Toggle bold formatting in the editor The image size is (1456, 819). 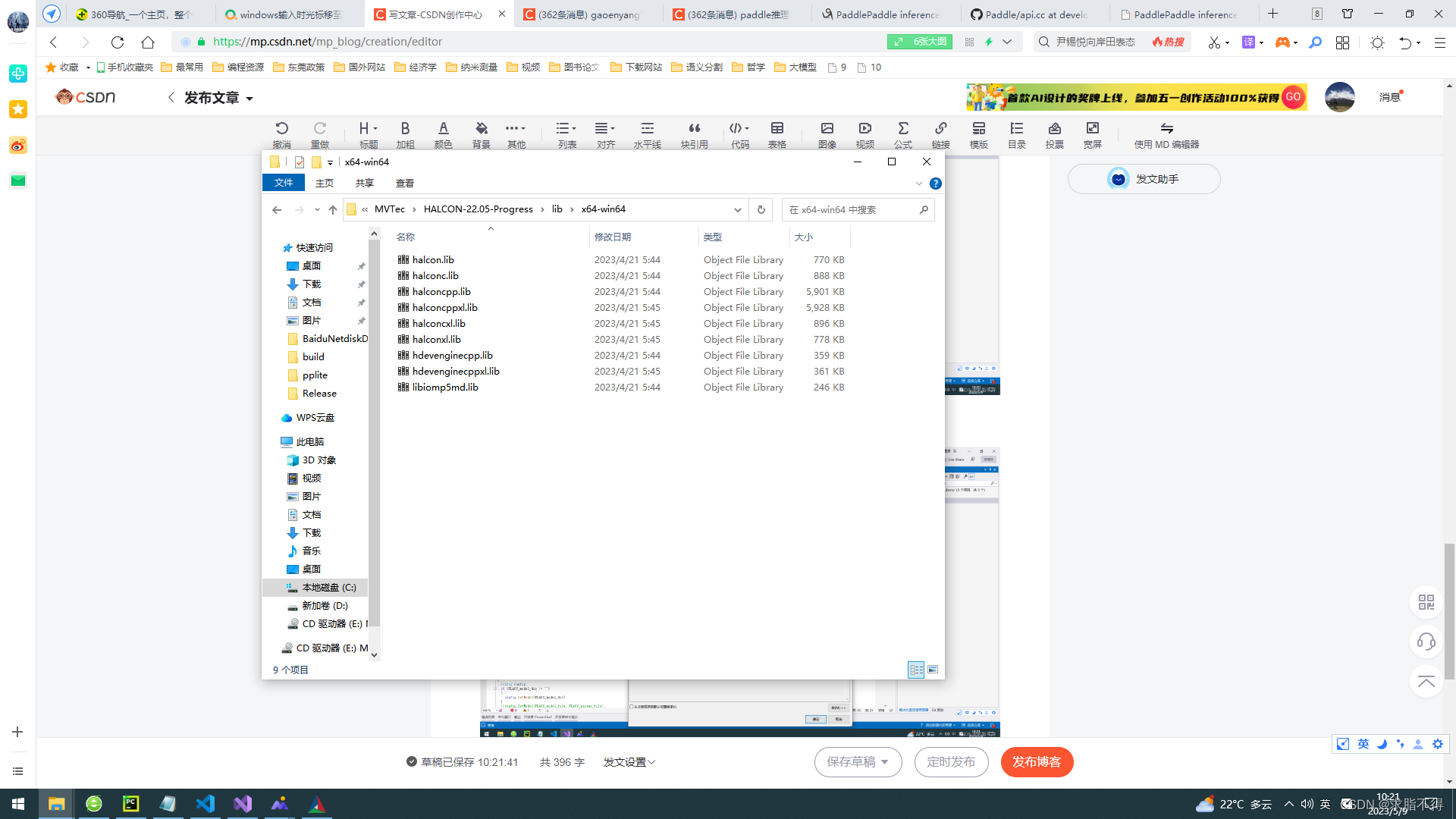coord(406,134)
